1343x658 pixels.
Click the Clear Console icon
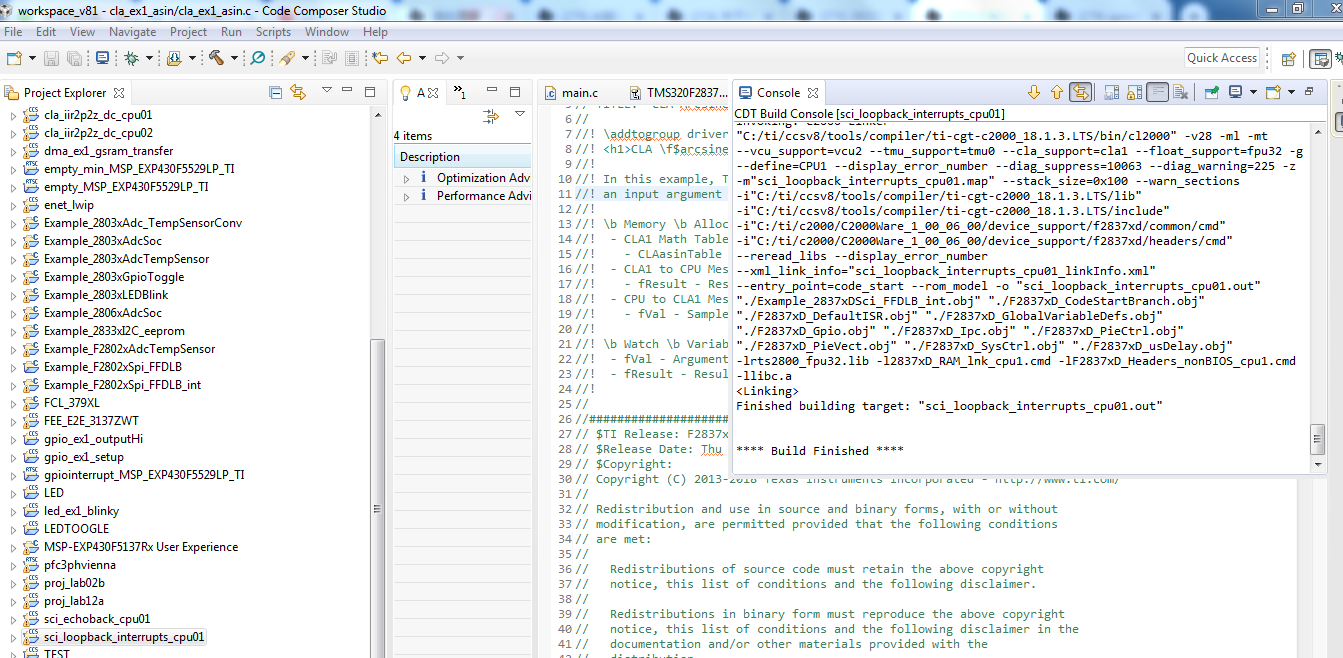(1180, 93)
